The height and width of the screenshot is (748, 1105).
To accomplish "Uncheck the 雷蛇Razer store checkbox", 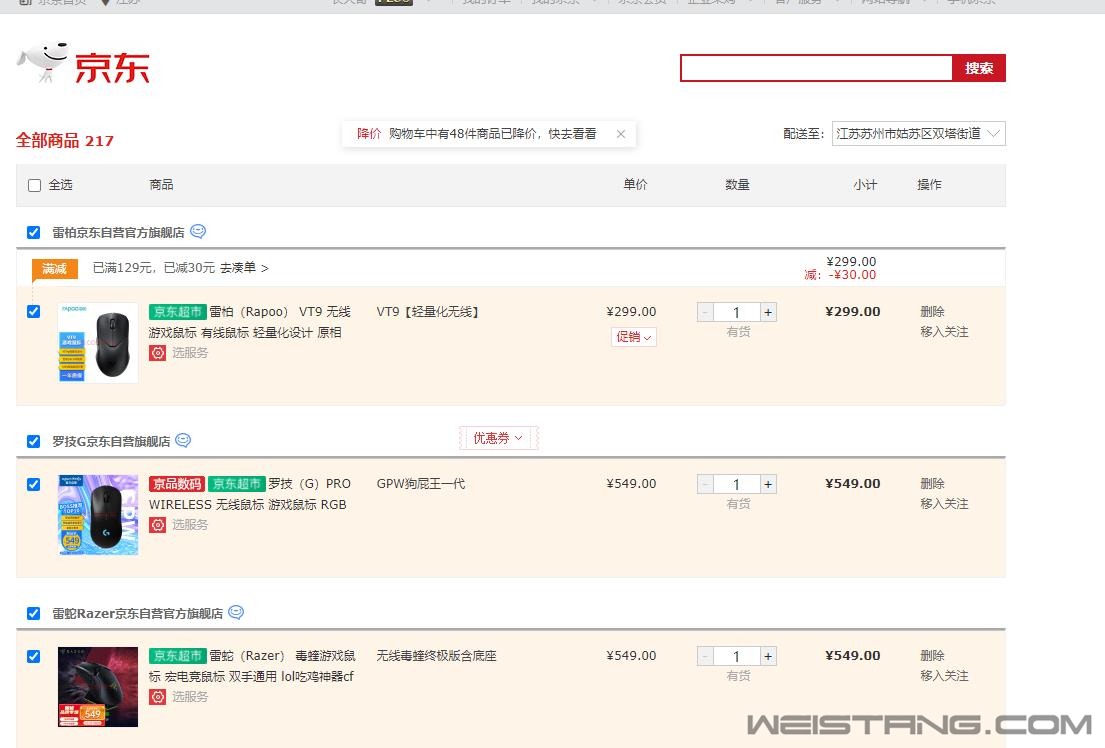I will [33, 613].
